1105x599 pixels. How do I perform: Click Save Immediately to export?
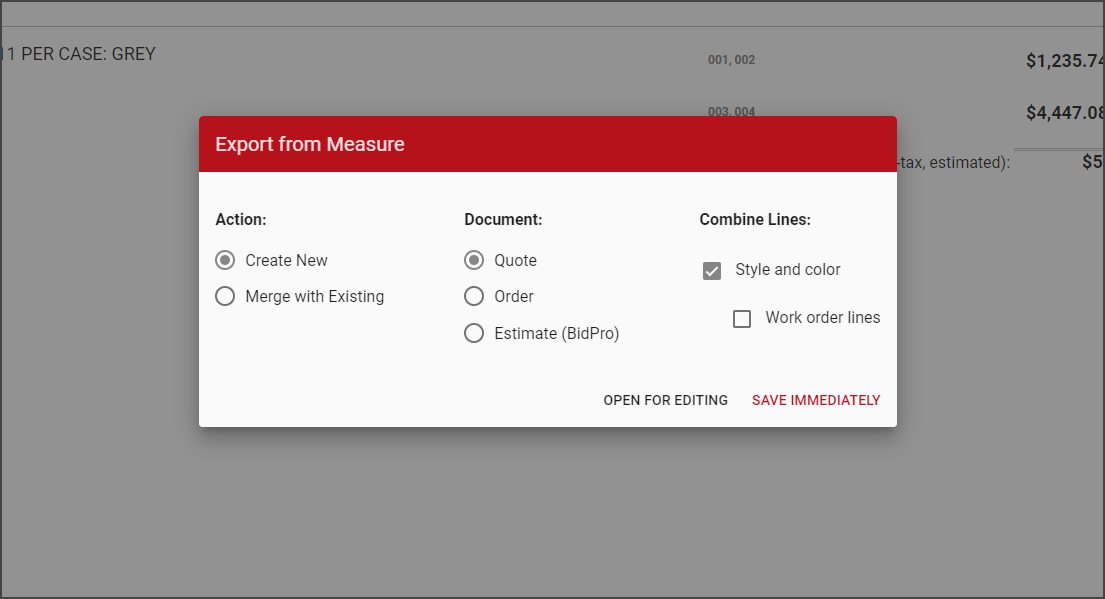[816, 400]
